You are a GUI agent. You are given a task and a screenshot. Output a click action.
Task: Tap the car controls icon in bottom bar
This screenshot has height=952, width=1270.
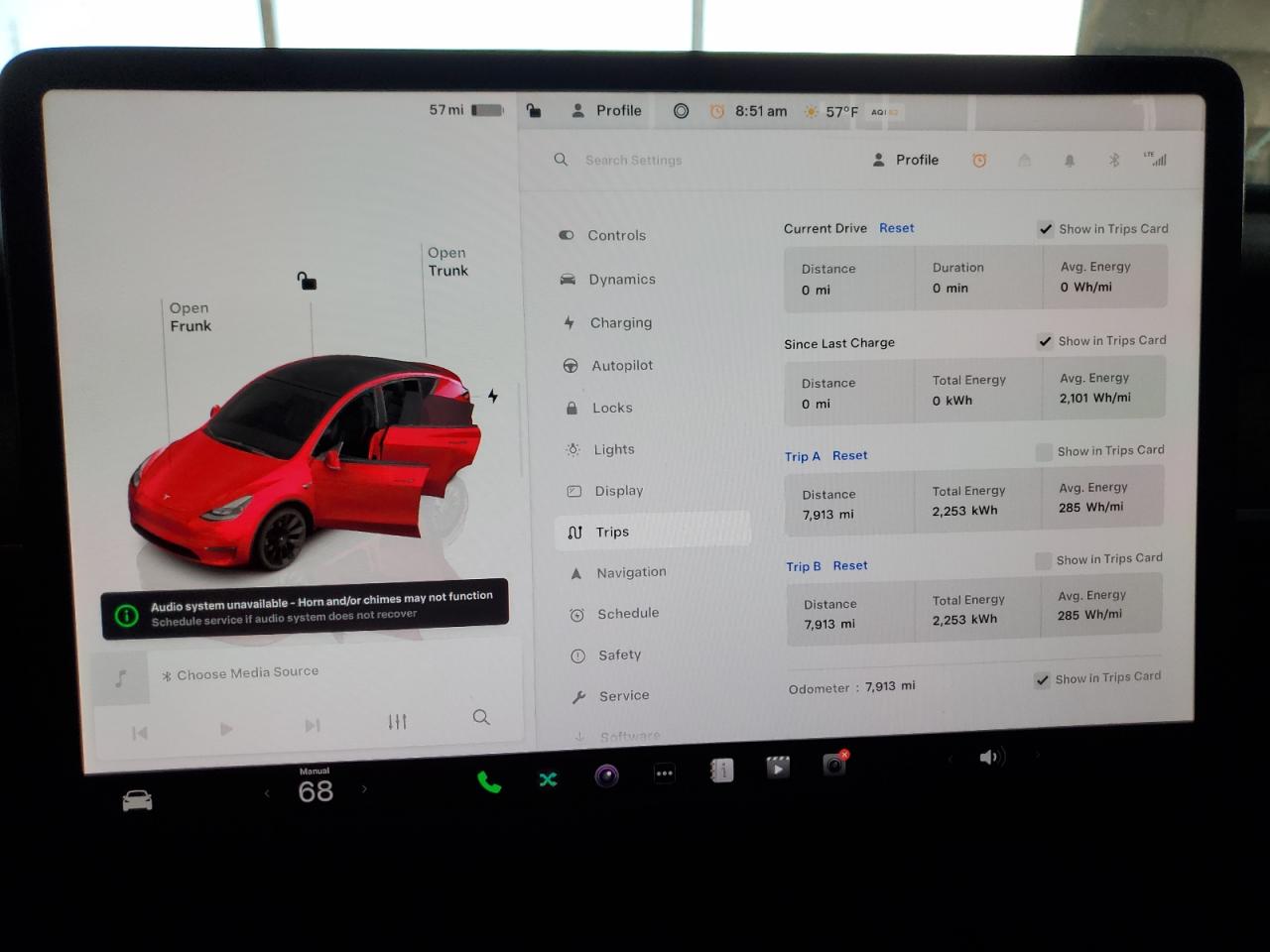pos(137,800)
